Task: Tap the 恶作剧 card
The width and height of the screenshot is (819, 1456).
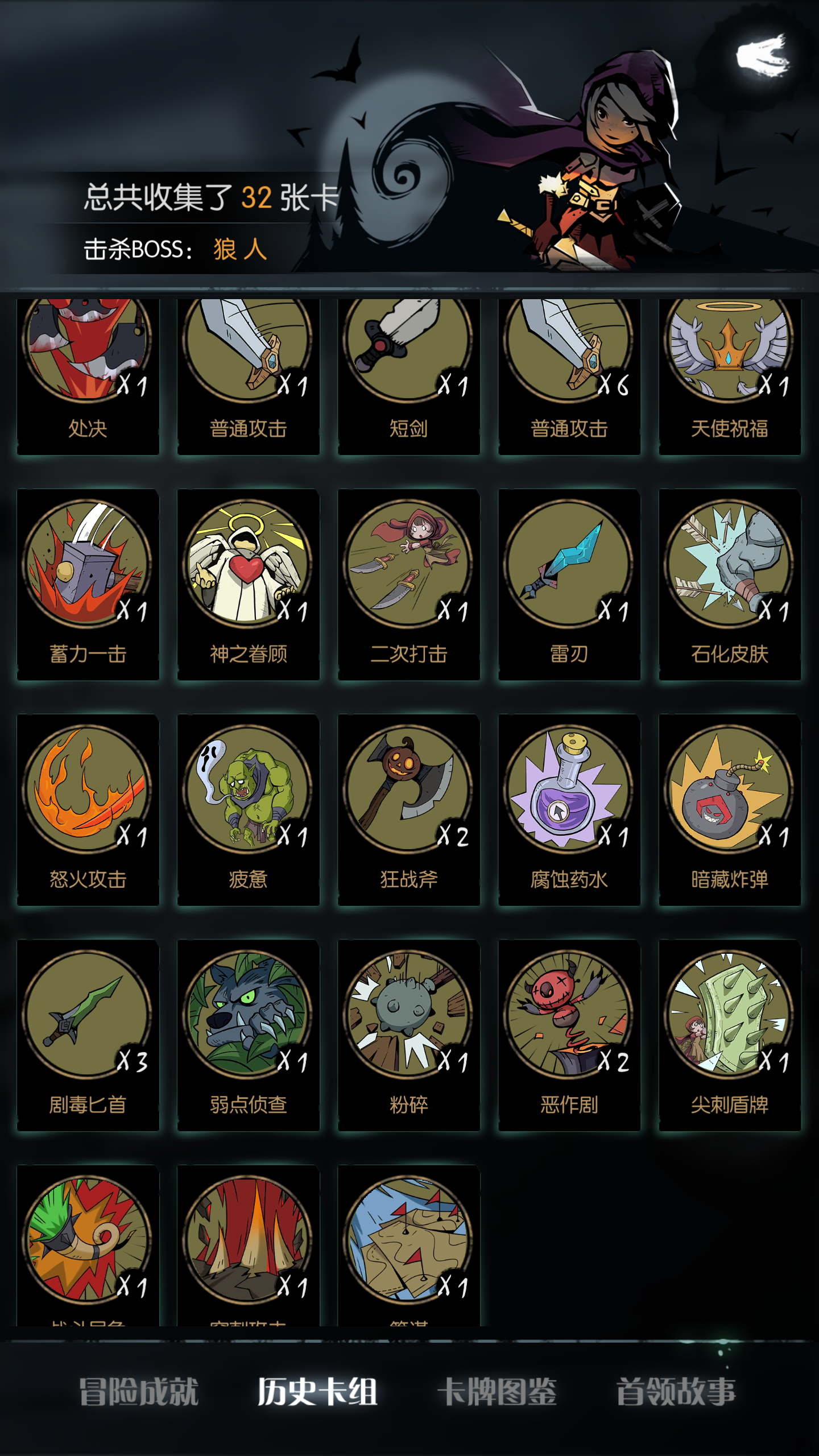Action: [569, 1035]
